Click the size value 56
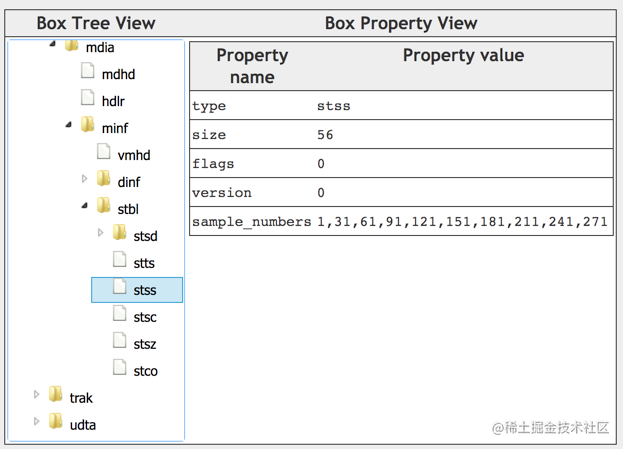Viewport: 623px width, 449px height. click(325, 135)
